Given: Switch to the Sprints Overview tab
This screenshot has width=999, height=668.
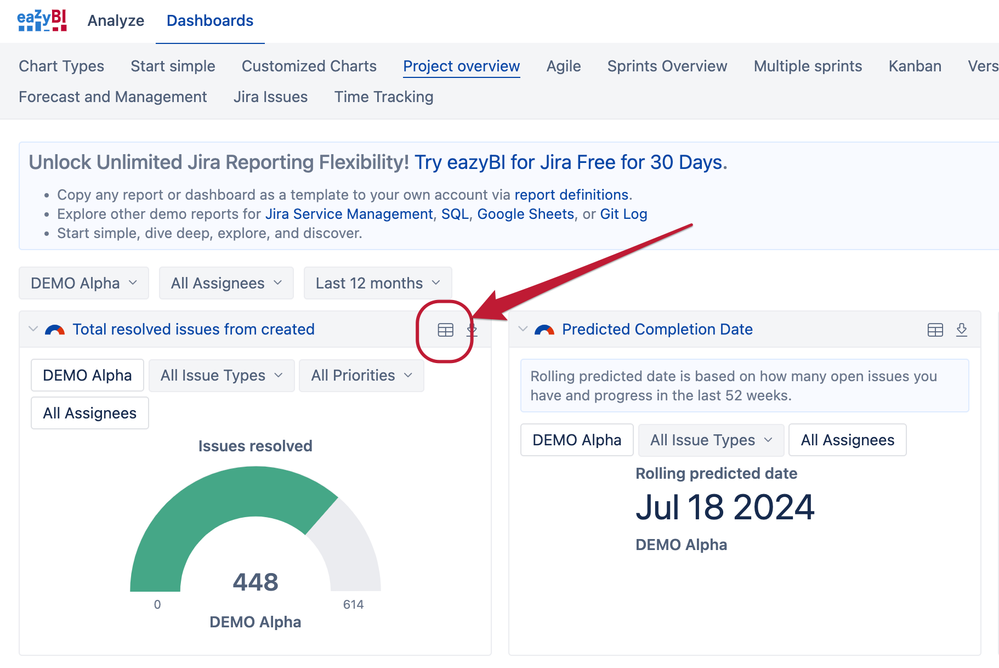Looking at the screenshot, I should pos(667,66).
